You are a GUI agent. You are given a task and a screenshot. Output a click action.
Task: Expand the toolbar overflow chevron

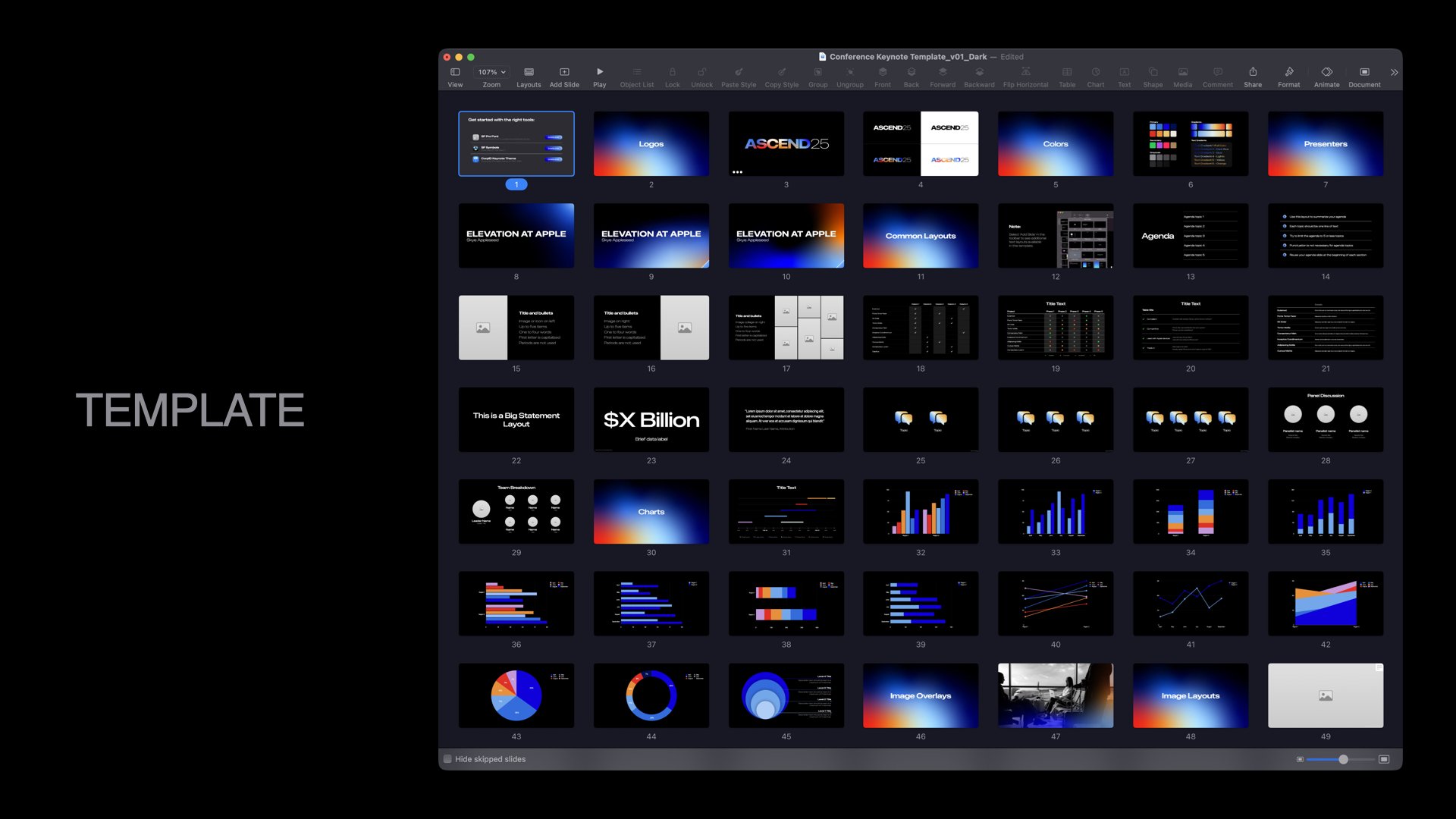coord(1394,73)
